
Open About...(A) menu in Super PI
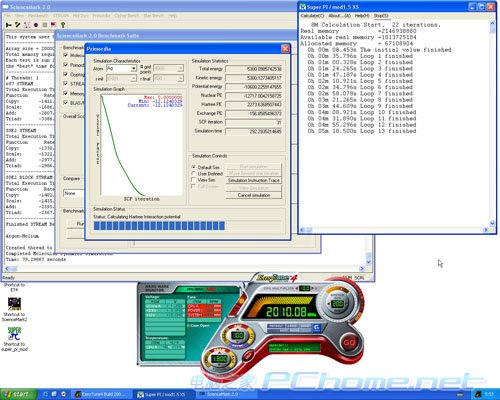click(339, 16)
